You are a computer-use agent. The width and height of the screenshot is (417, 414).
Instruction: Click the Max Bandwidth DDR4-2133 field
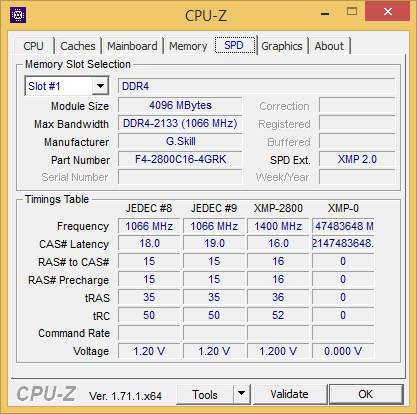pos(180,123)
